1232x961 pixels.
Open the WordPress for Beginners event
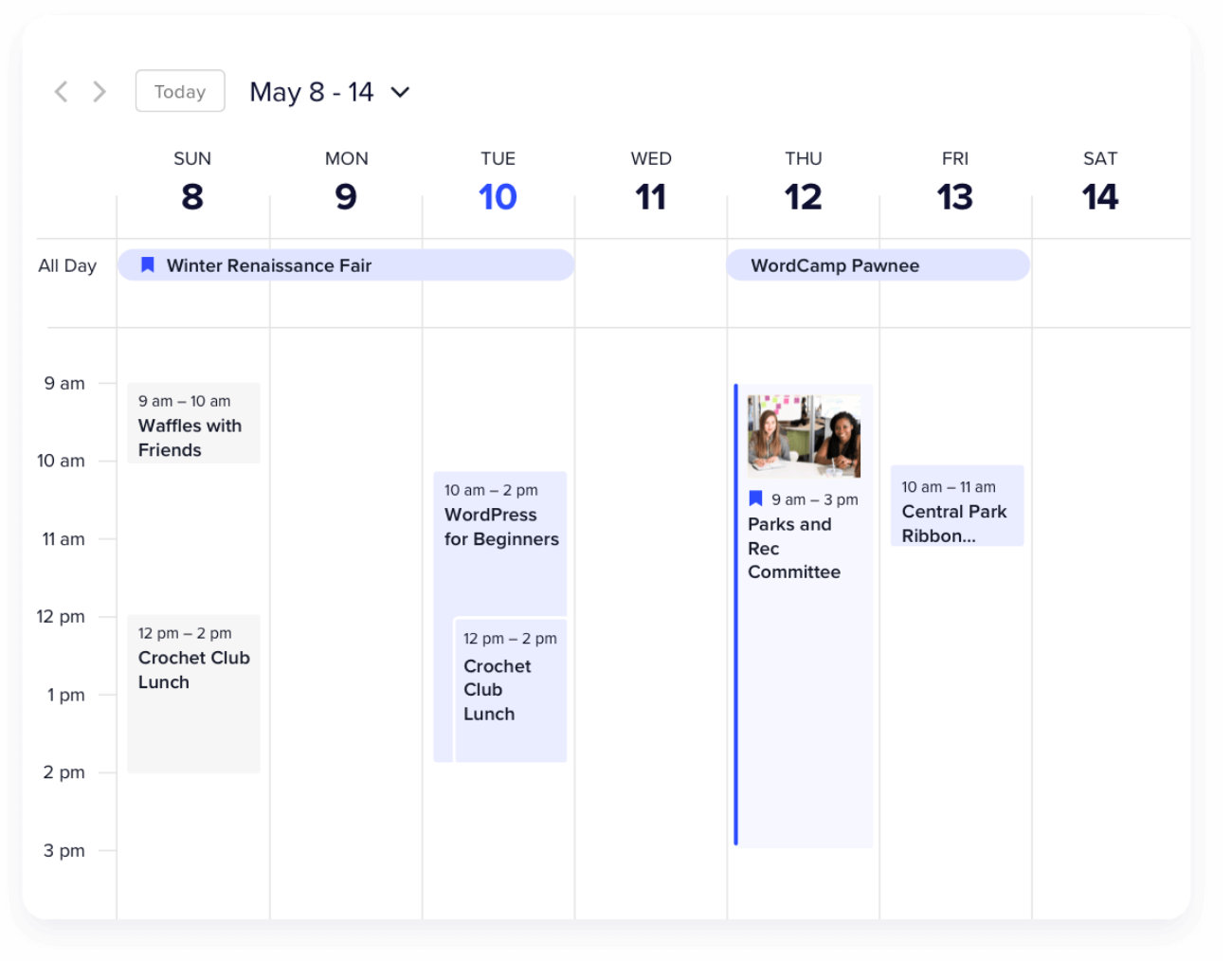pos(498,526)
